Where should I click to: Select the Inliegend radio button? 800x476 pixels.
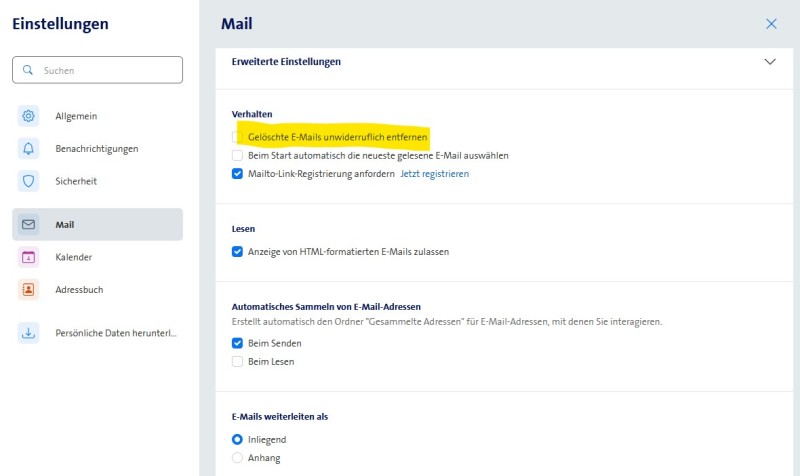[237, 439]
